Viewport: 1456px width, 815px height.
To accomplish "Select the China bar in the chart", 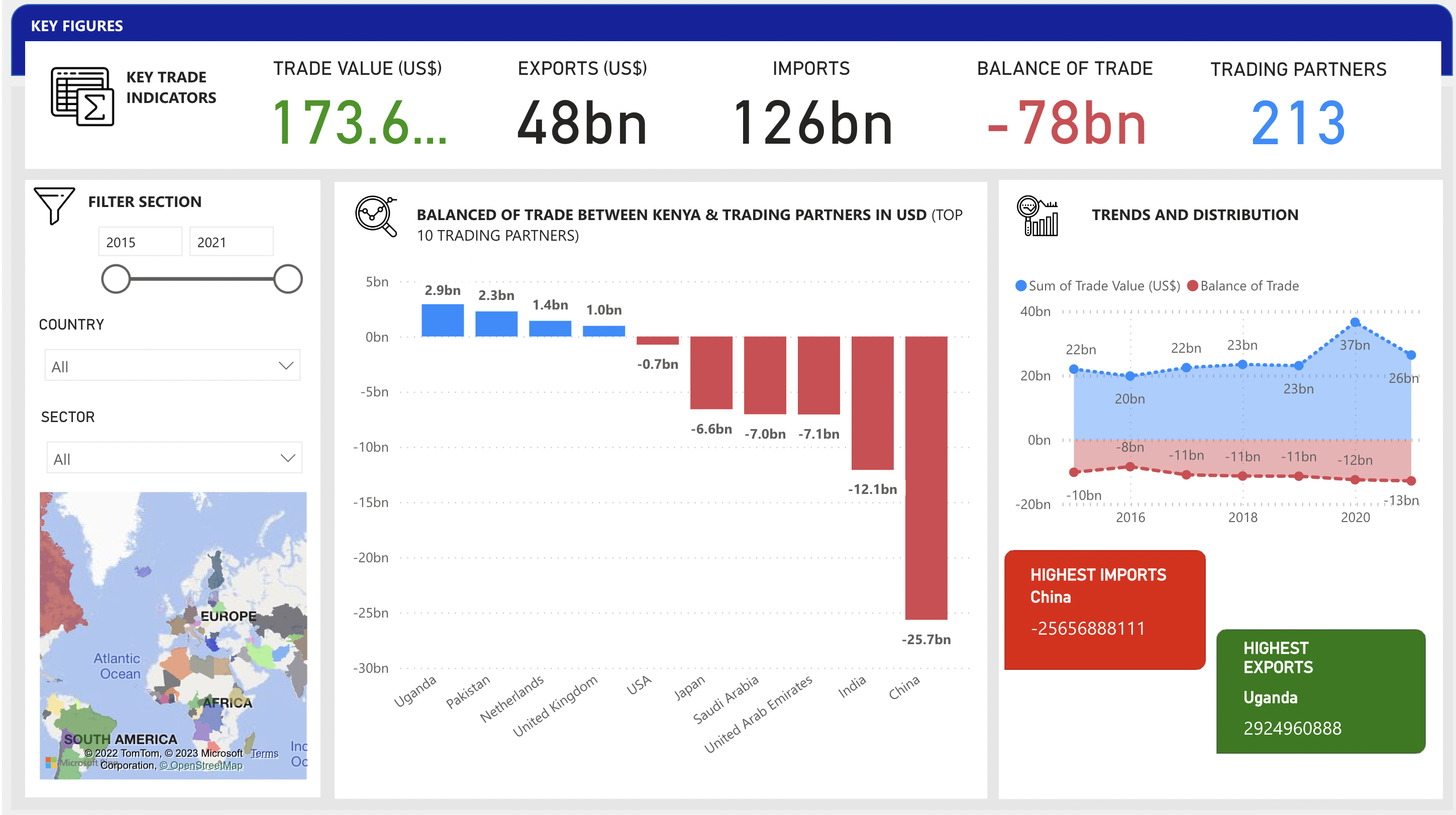I will click(x=926, y=477).
